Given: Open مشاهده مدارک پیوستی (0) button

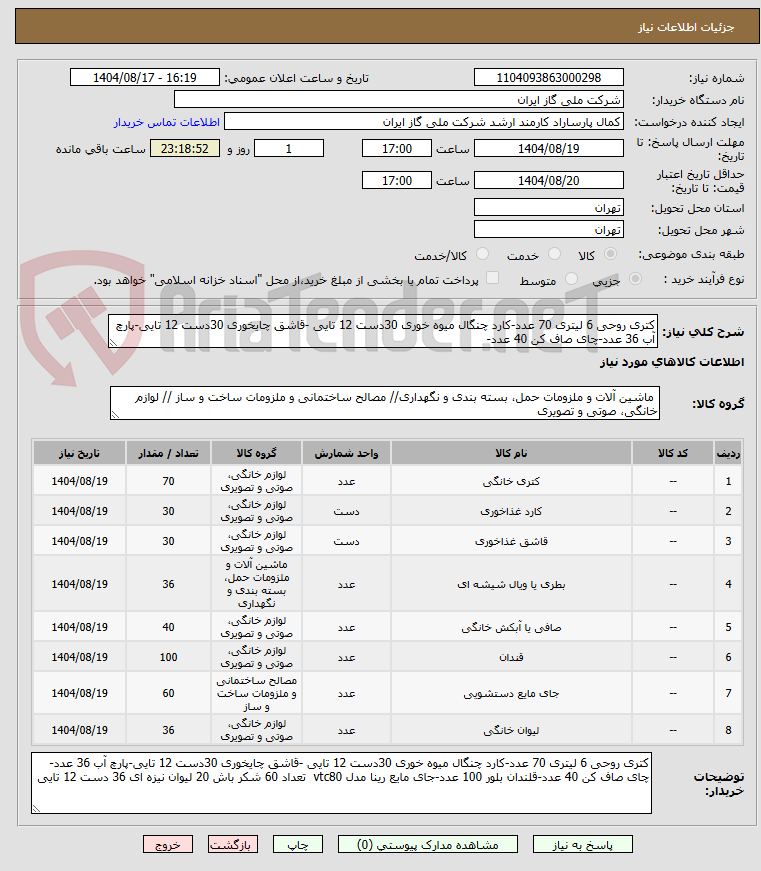Looking at the screenshot, I should point(428,844).
